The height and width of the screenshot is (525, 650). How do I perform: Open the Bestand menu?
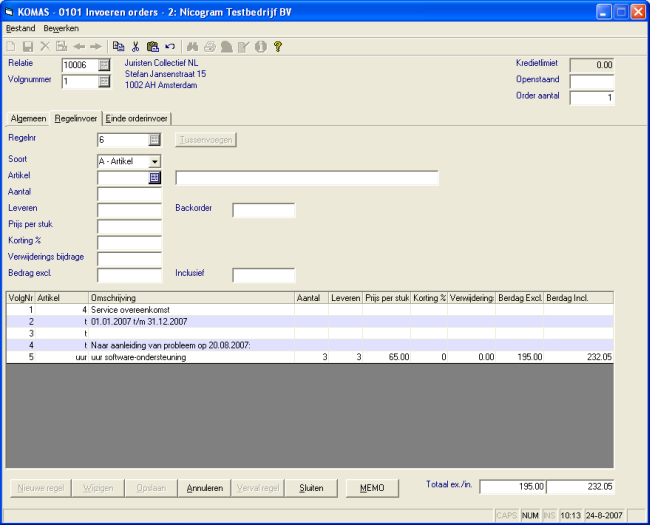click(x=20, y=28)
